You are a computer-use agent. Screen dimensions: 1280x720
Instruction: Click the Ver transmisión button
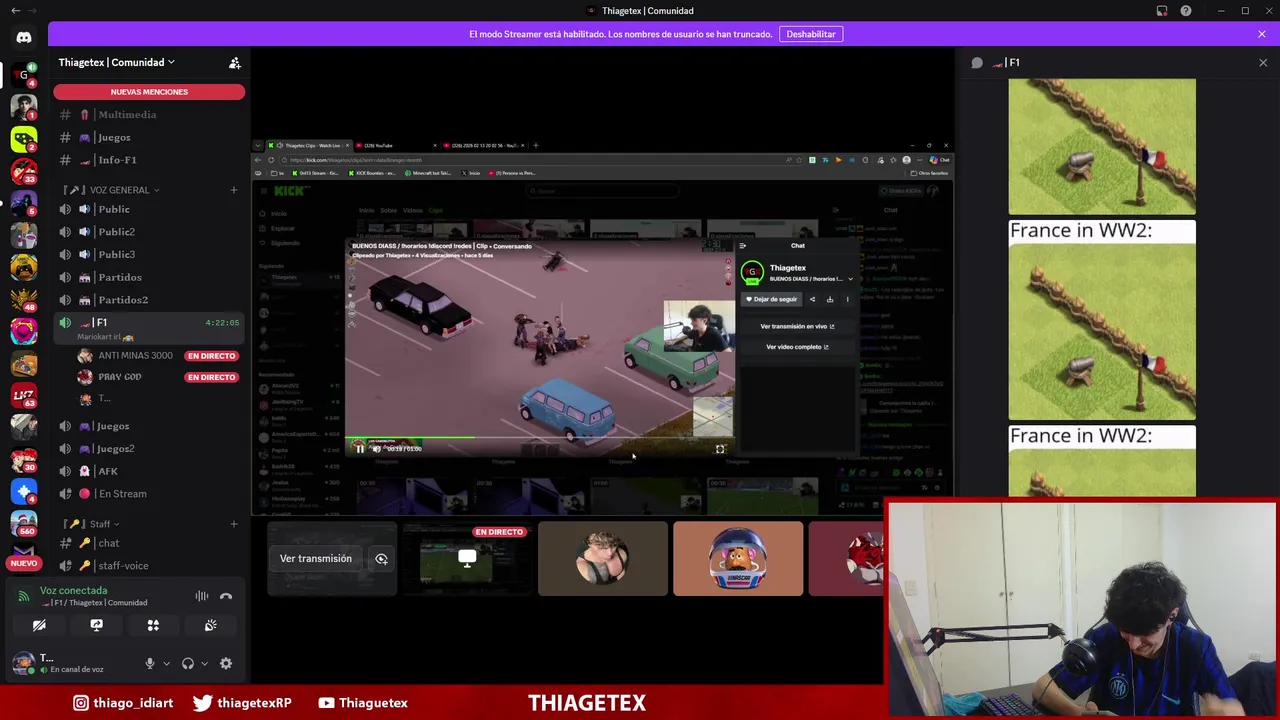(x=316, y=559)
